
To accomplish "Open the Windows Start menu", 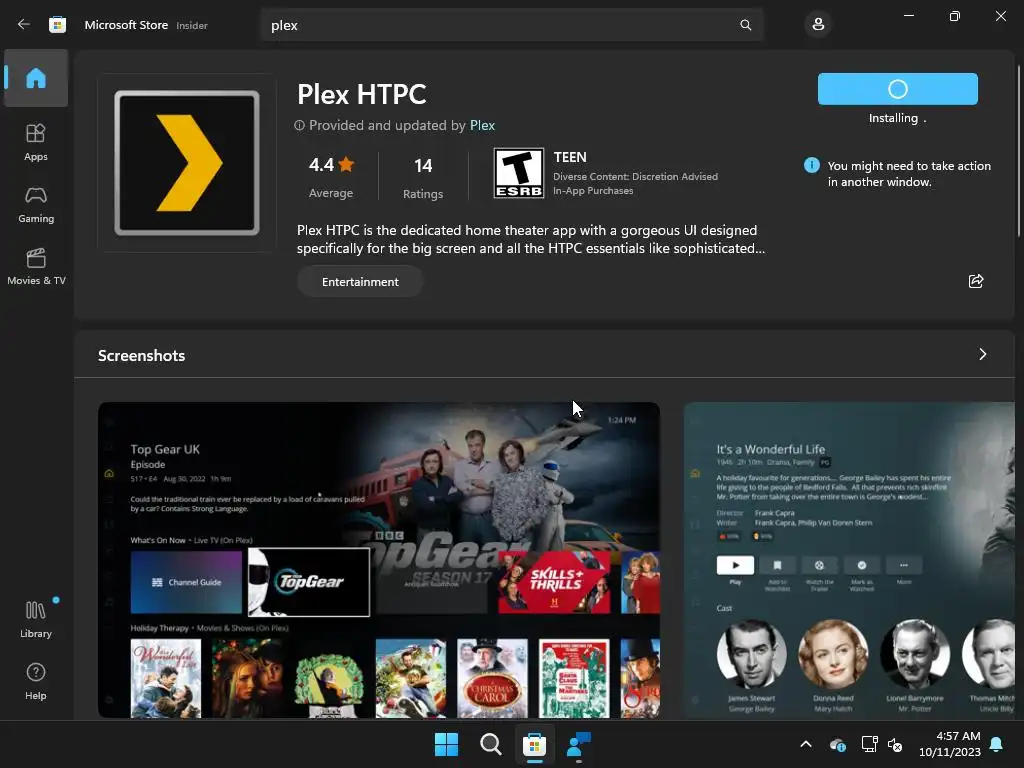I will pos(447,744).
